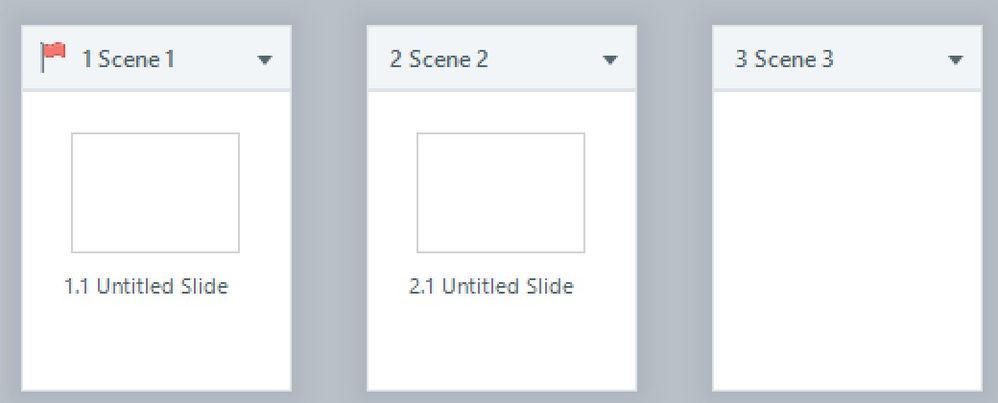
Task: Select the slide 1.1 thumbnail
Action: (x=155, y=192)
